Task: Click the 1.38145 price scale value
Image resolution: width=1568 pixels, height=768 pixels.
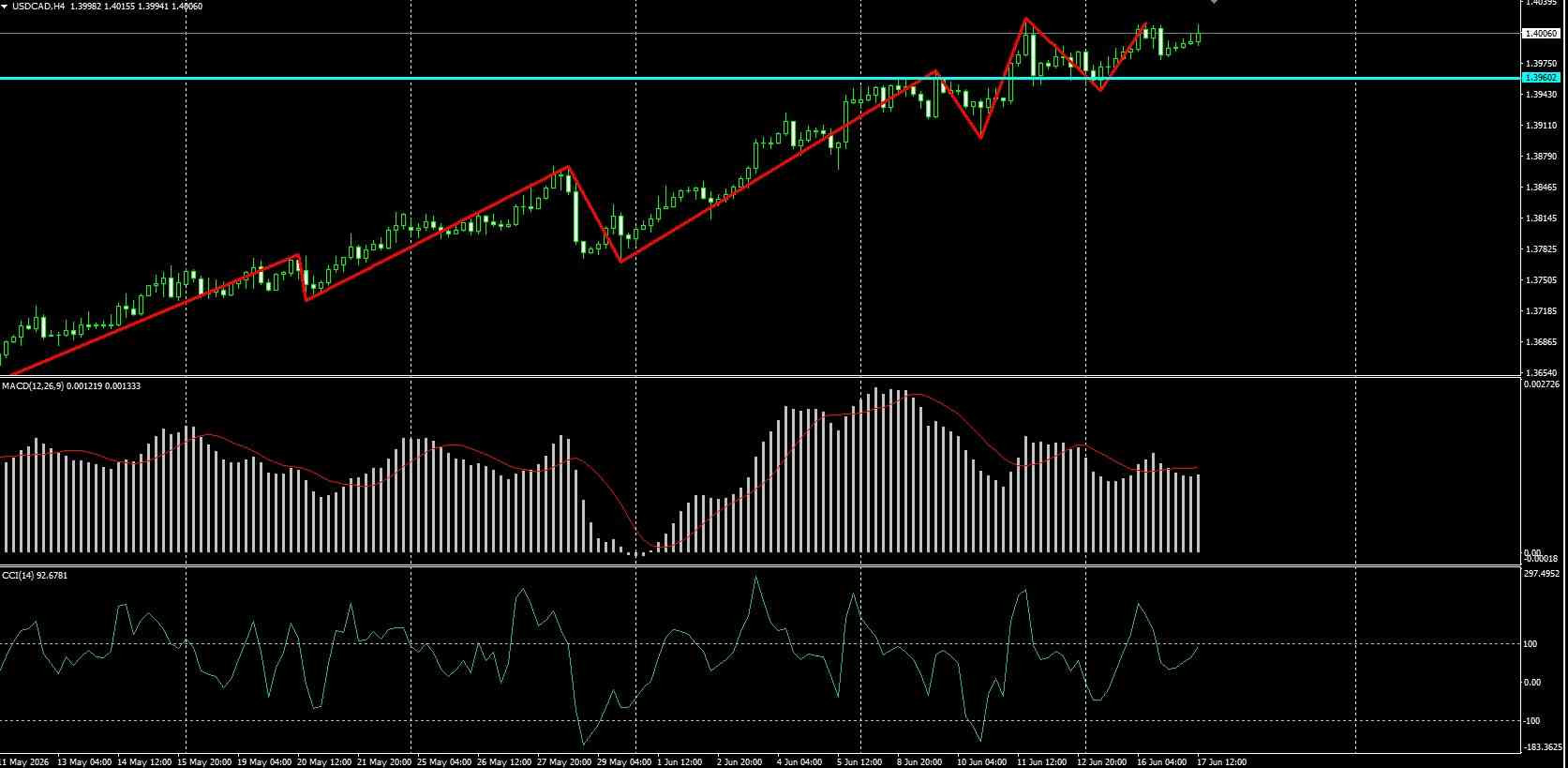Action: pos(1541,218)
